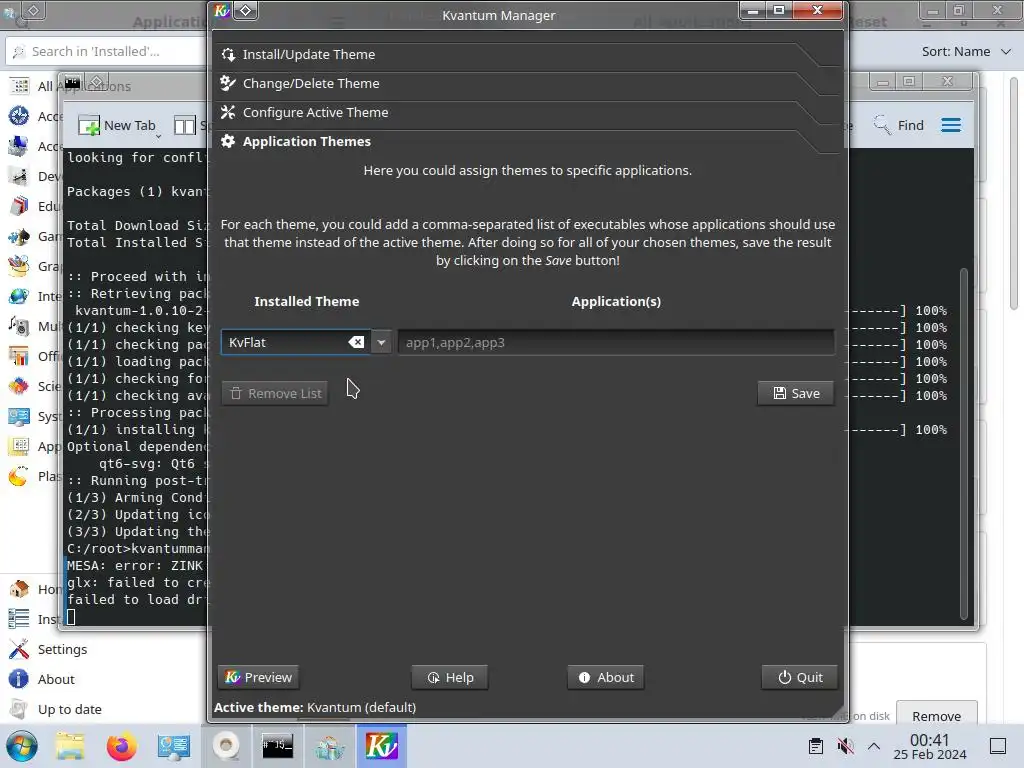Click the Settings wrench icon in sidebar
The image size is (1024, 768).
coord(19,649)
